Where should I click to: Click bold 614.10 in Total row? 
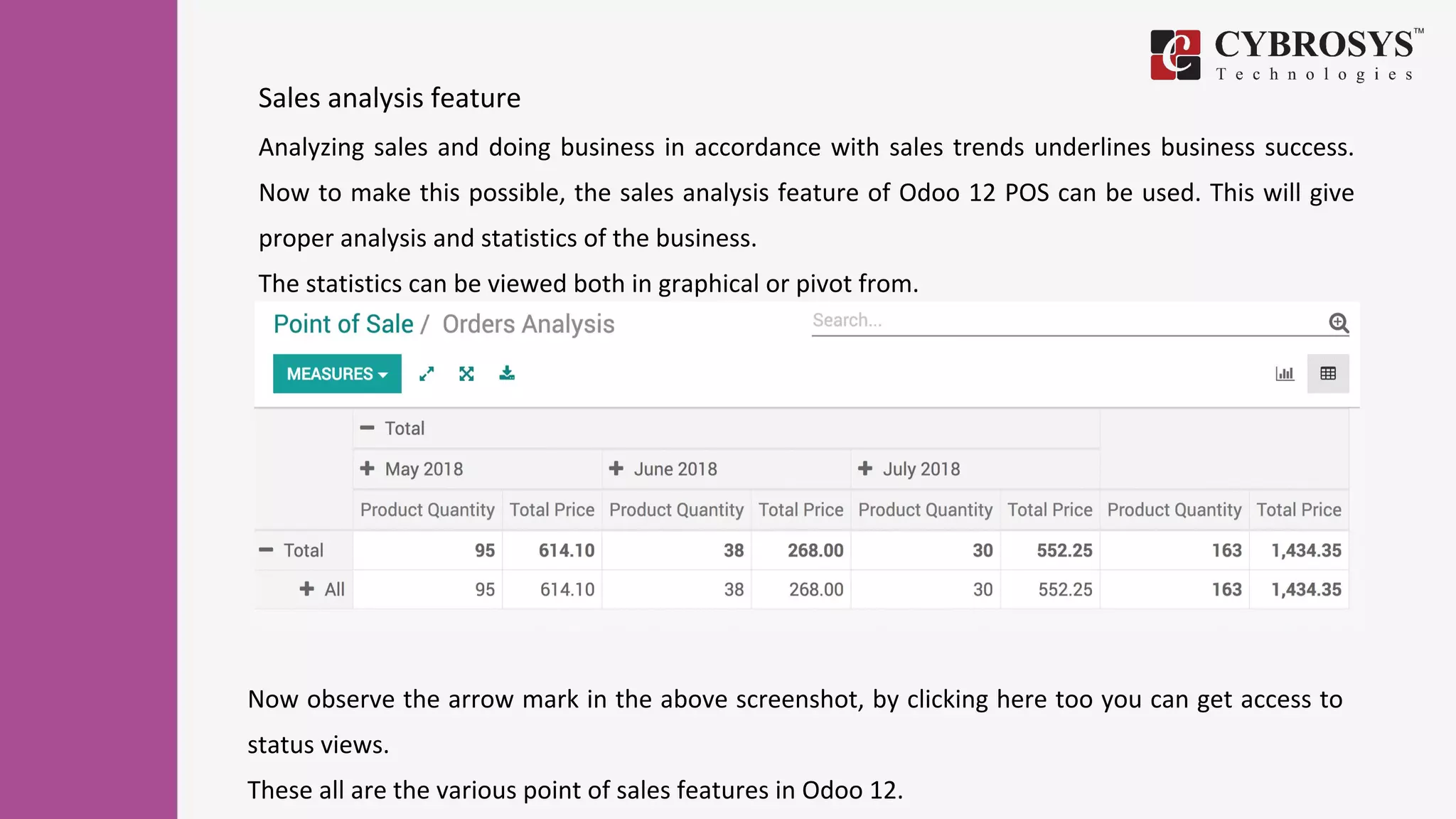pos(566,550)
